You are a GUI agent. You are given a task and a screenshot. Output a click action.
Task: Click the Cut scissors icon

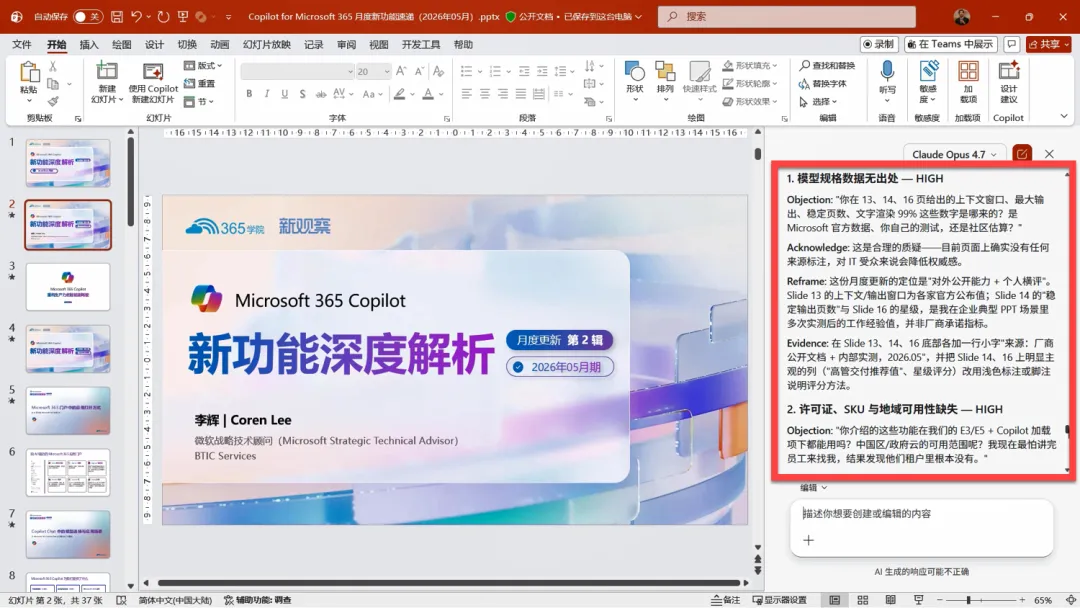tap(53, 67)
